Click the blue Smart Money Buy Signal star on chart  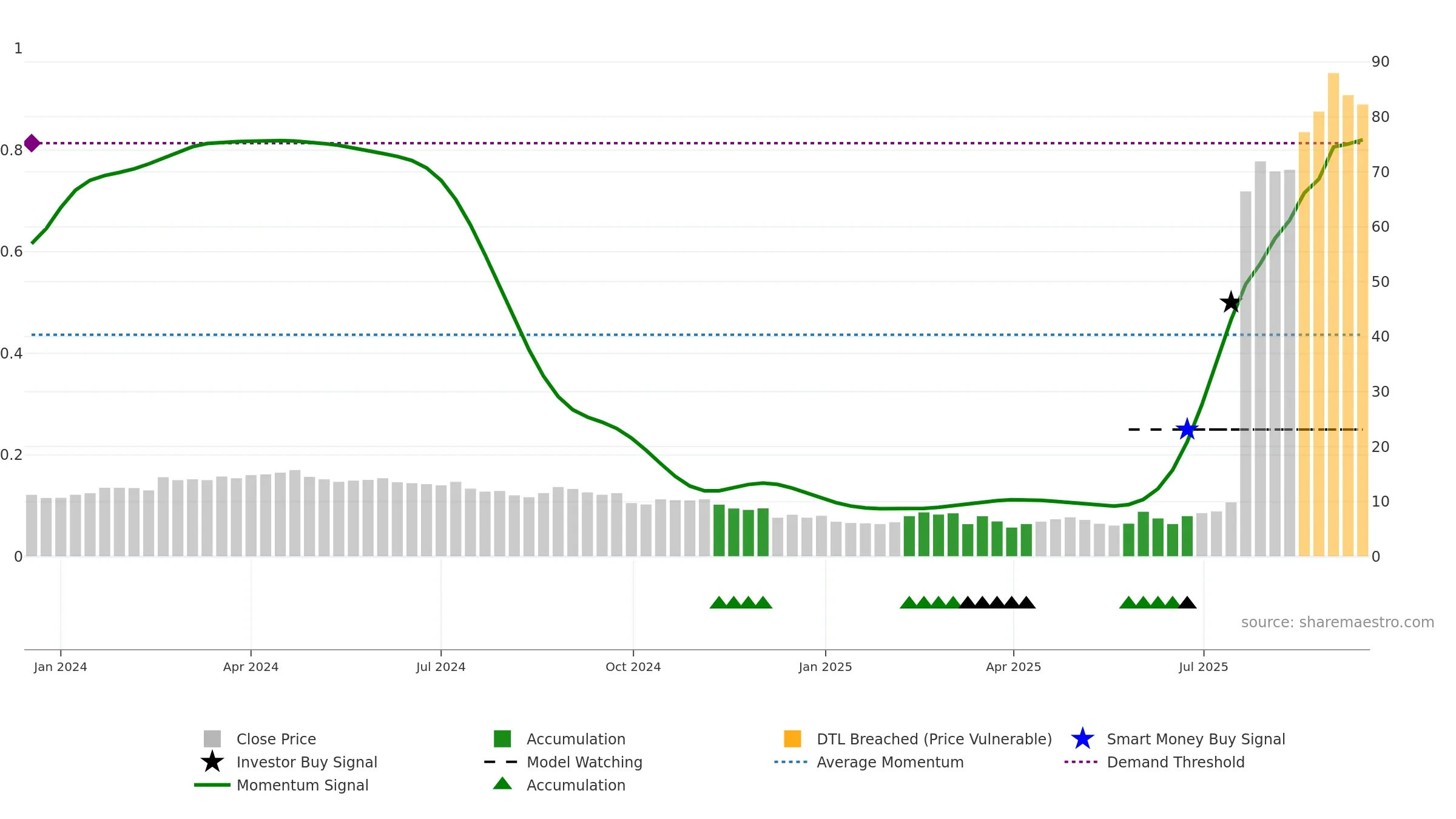1187,430
